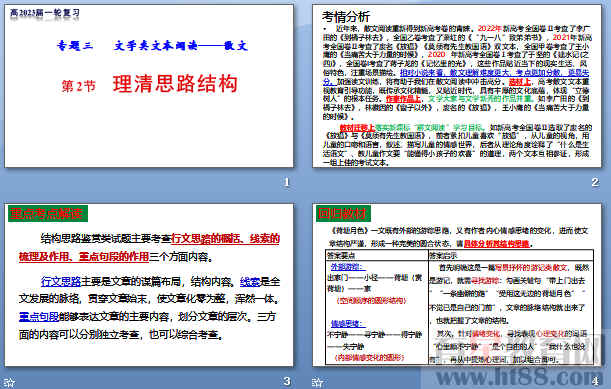Click the slide number 2 label

(595, 182)
